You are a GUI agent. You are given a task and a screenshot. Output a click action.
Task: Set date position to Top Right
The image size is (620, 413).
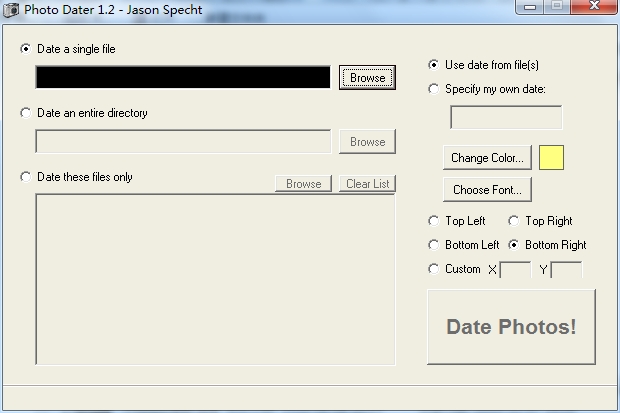click(514, 221)
